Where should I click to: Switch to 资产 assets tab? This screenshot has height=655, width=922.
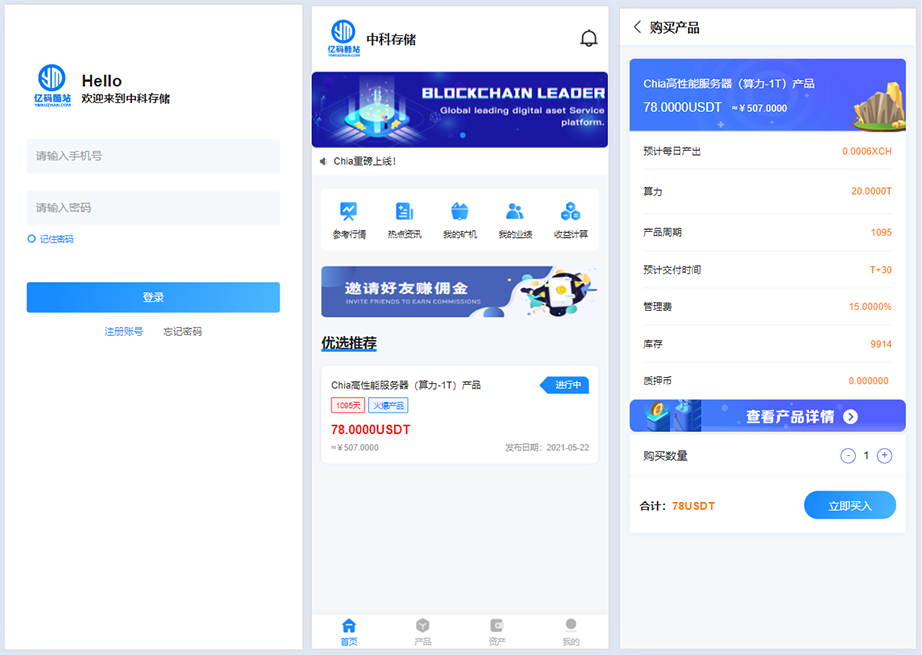(497, 632)
